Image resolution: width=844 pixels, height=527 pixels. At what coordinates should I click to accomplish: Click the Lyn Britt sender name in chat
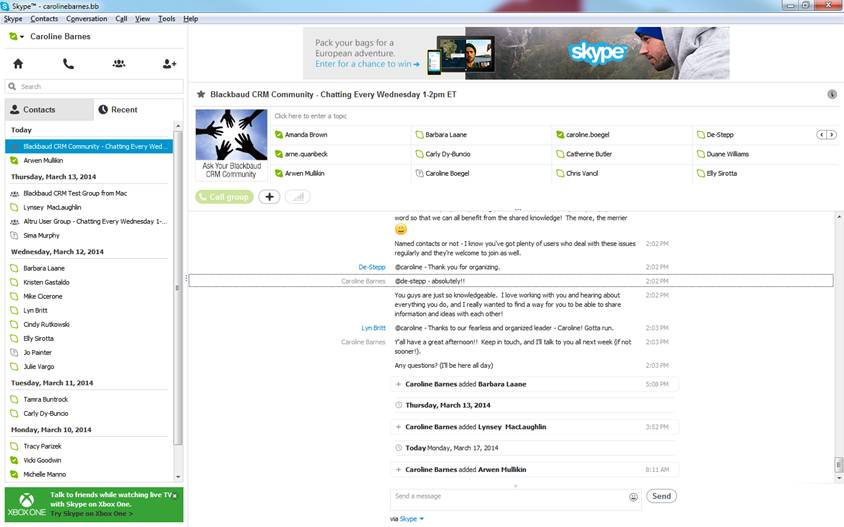click(x=374, y=328)
